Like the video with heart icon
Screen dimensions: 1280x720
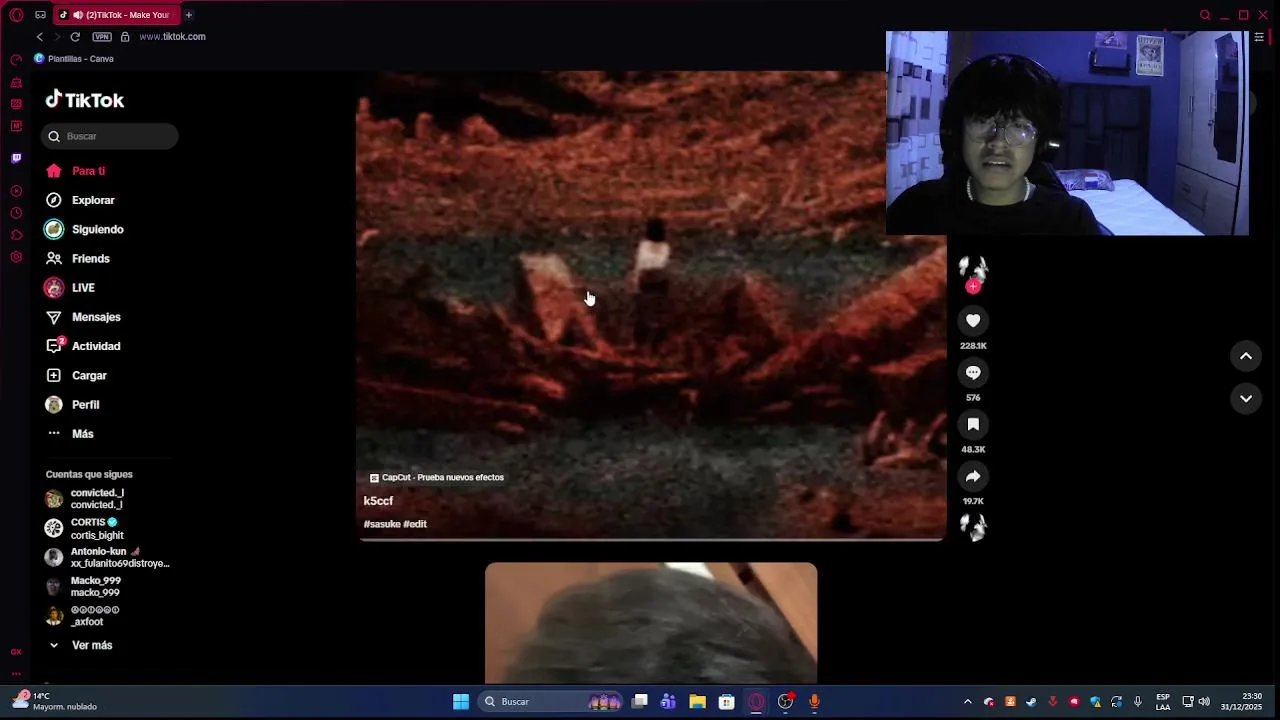click(x=973, y=321)
